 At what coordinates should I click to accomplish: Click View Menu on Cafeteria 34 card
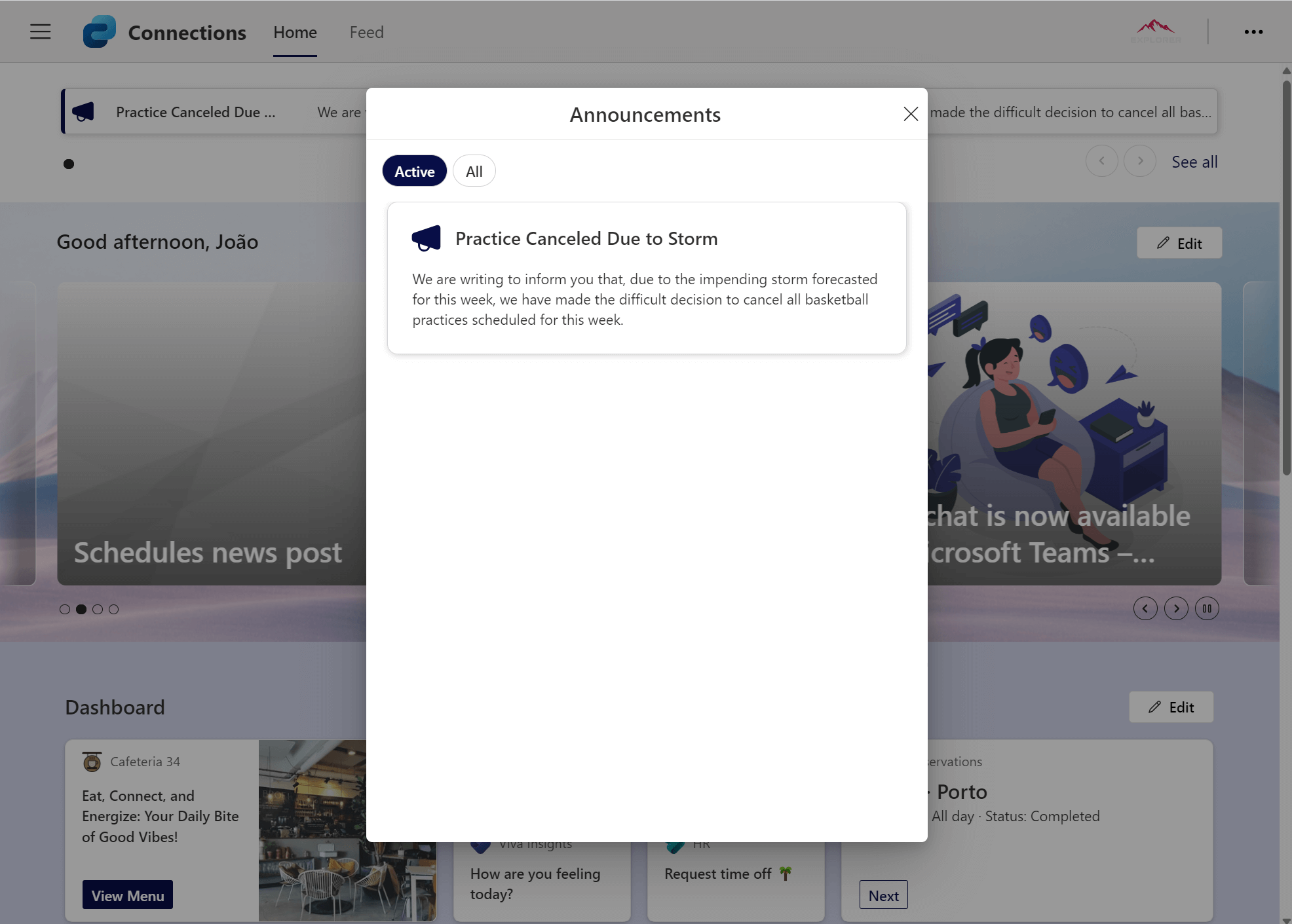pos(127,895)
